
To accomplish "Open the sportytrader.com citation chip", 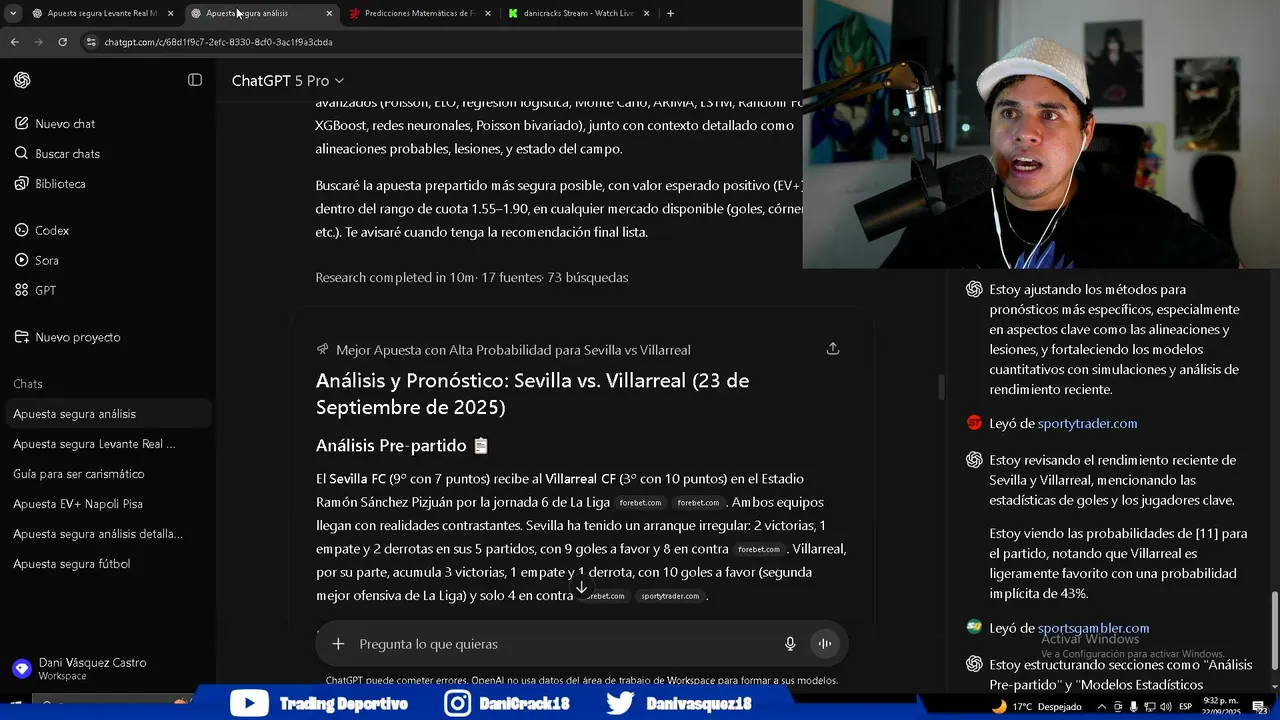I will pos(670,596).
